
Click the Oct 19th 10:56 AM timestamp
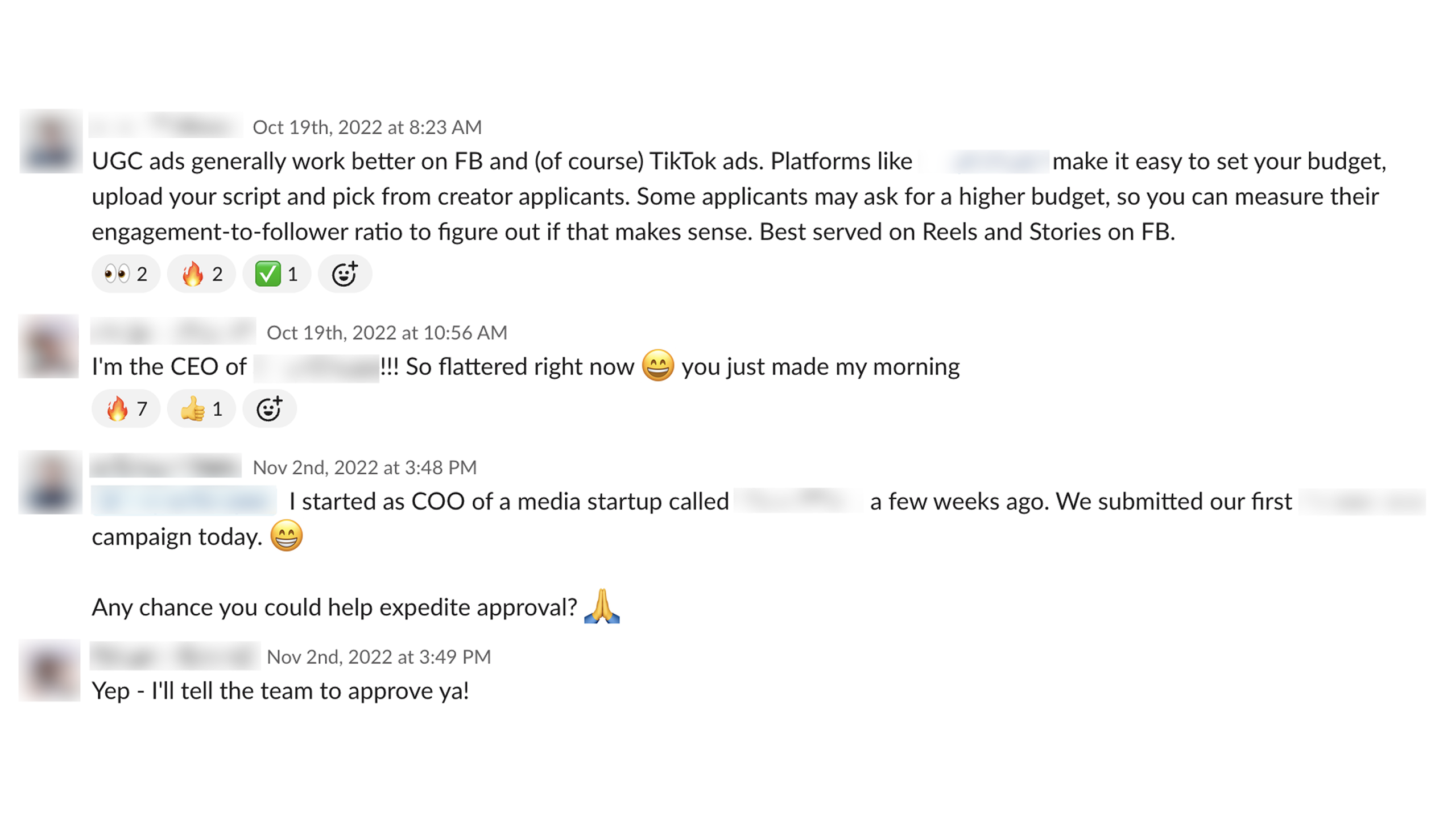(x=387, y=333)
